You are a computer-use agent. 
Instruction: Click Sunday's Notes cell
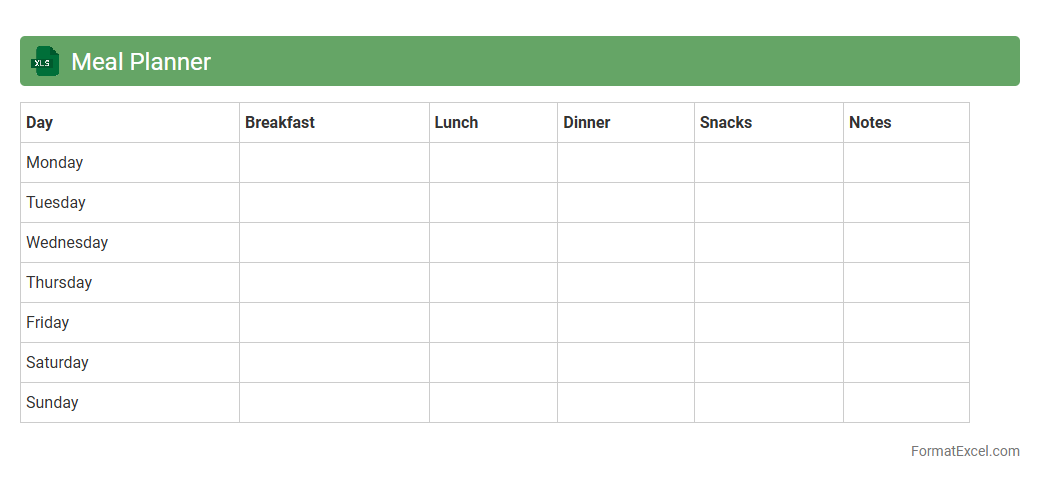[x=906, y=402]
